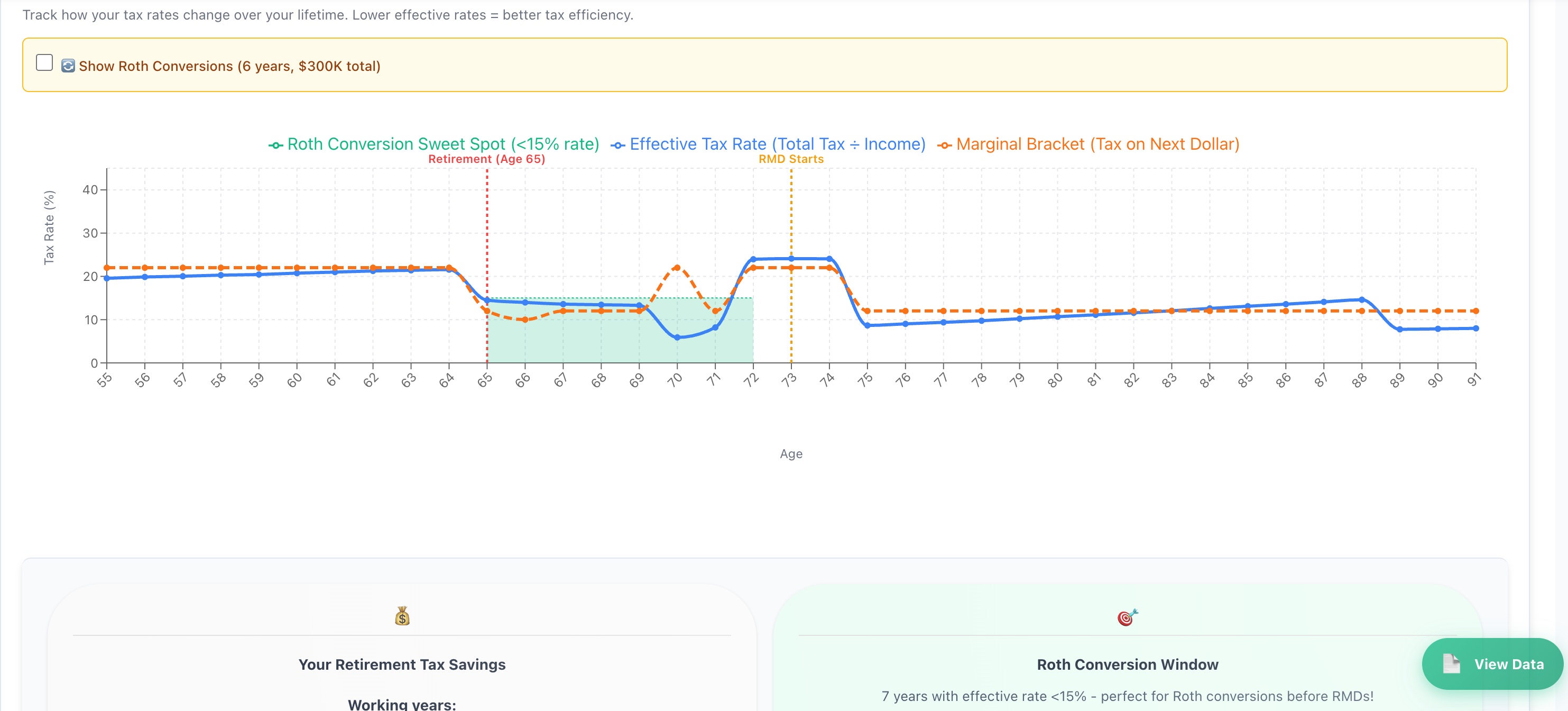This screenshot has height=711, width=1568.
Task: Click the x-axis label 91
Action: (x=1474, y=380)
